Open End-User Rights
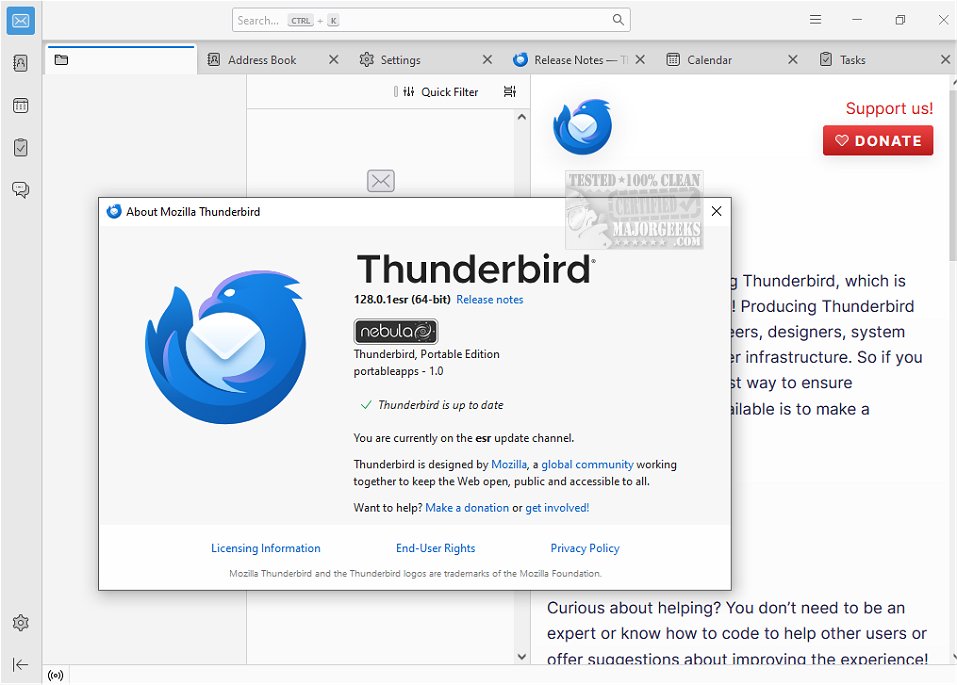Screen dimensions: 957x685 435,548
